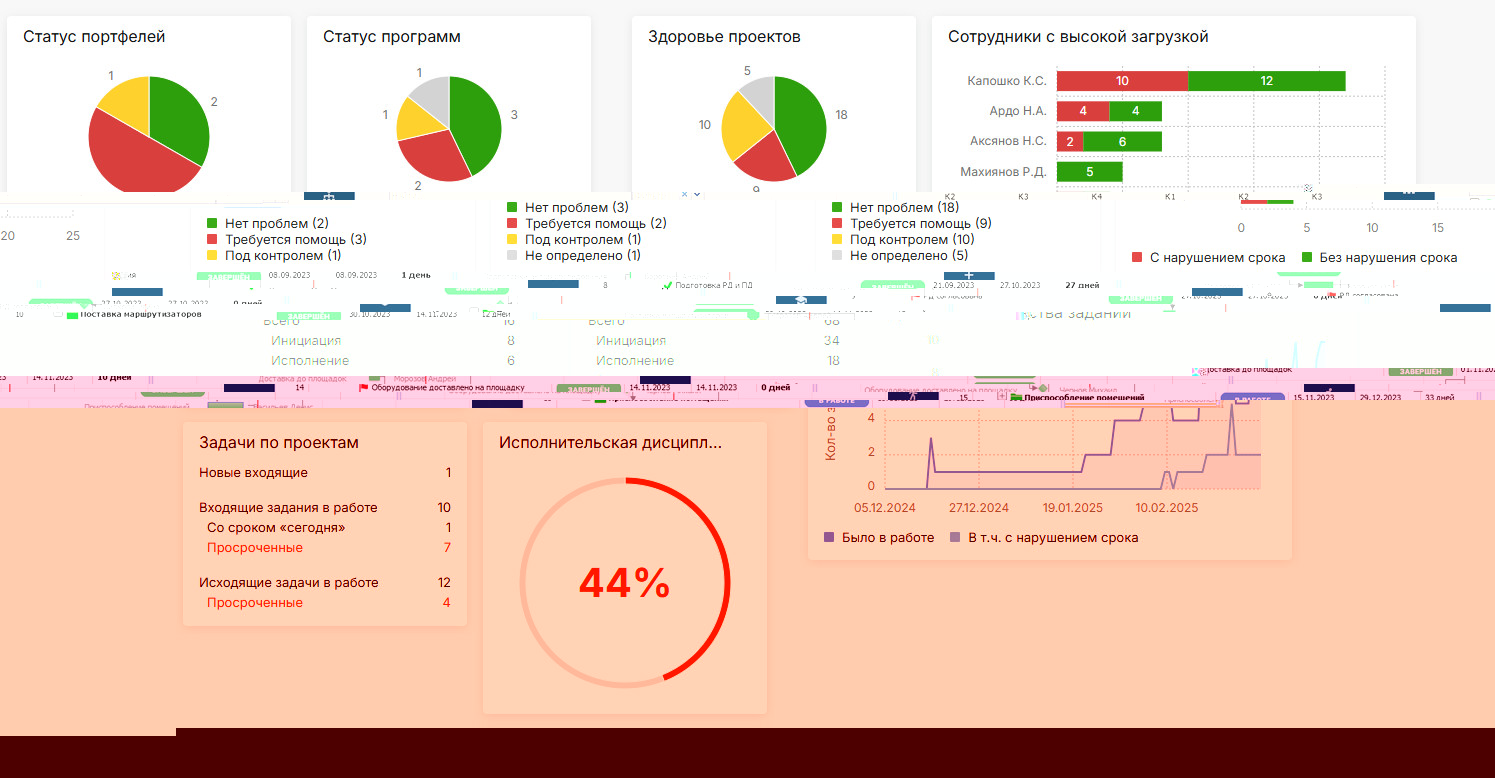The width and height of the screenshot is (1495, 778).
Task: Toggle the "Под контролем (10)" legend entry
Action: point(901,240)
